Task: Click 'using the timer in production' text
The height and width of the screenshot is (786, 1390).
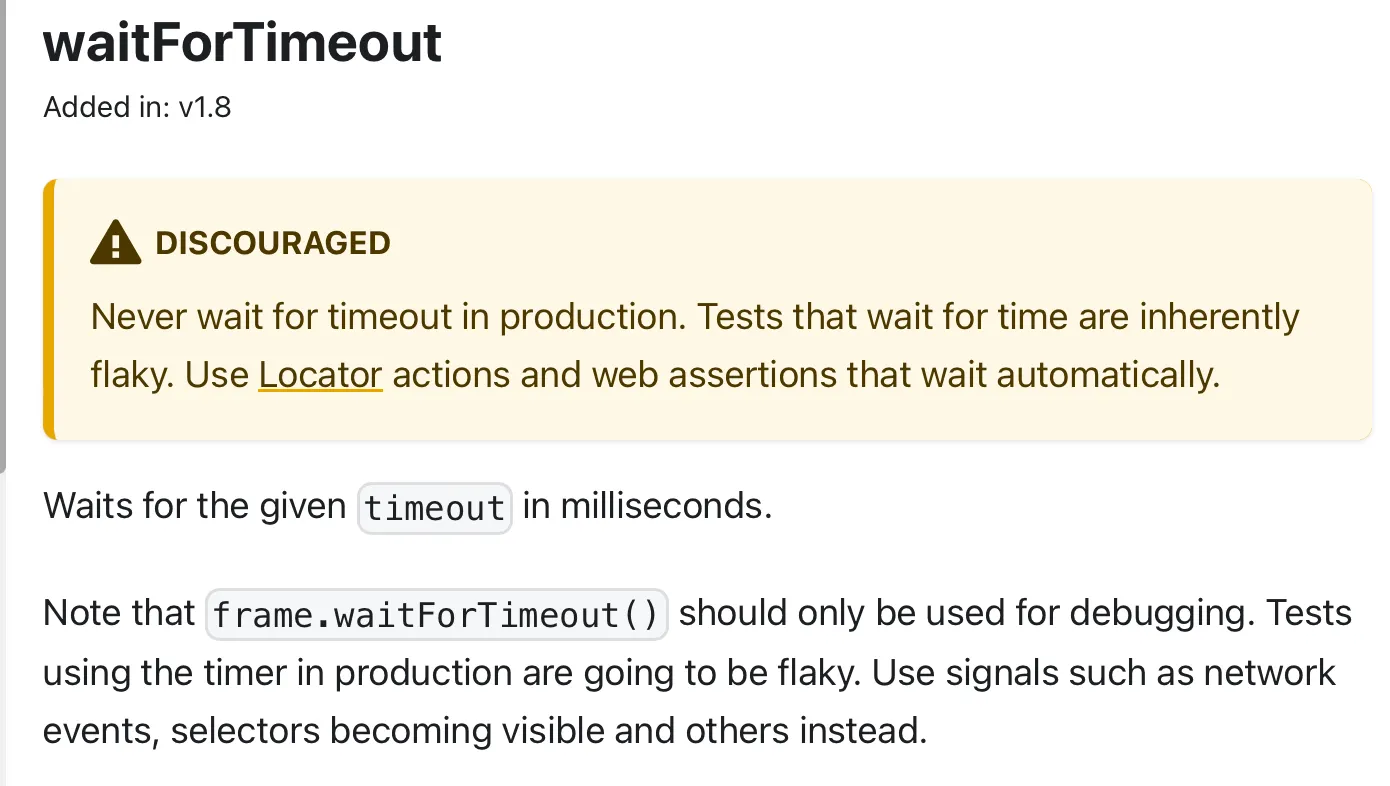Action: (281, 672)
